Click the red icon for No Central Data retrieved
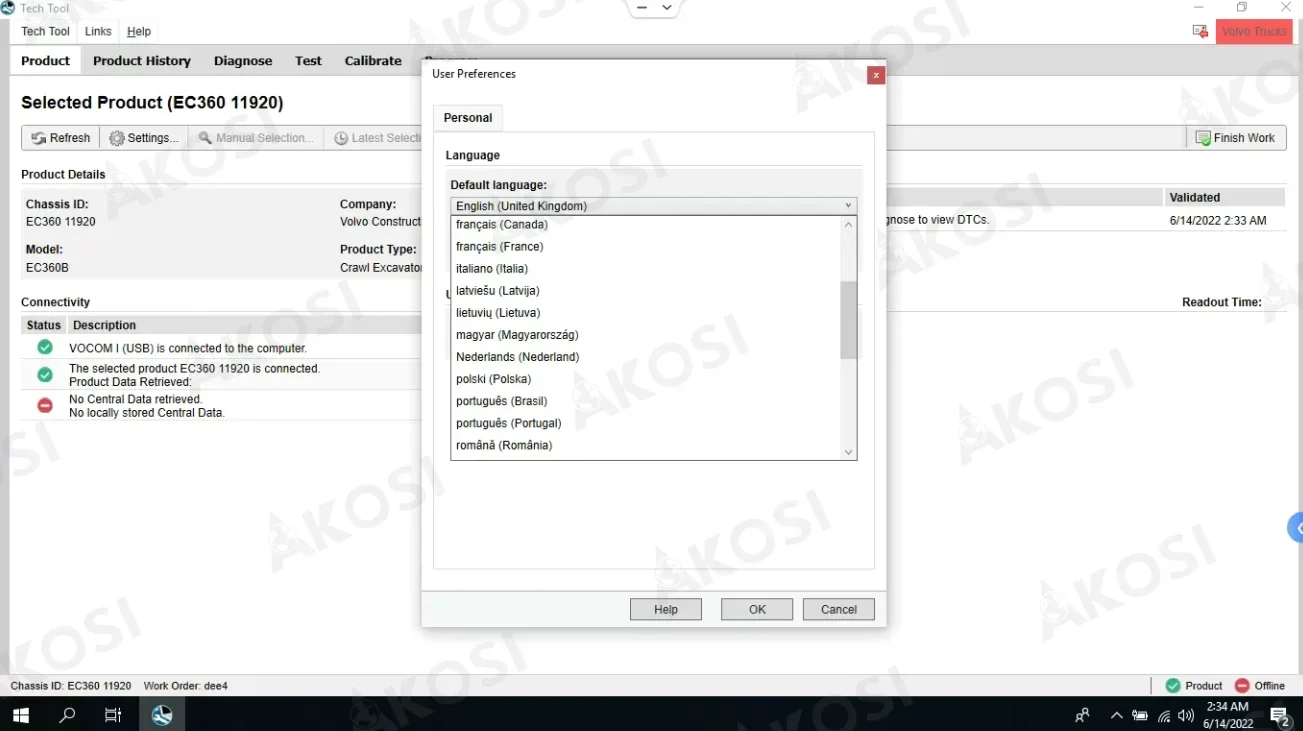 pyautogui.click(x=45, y=406)
